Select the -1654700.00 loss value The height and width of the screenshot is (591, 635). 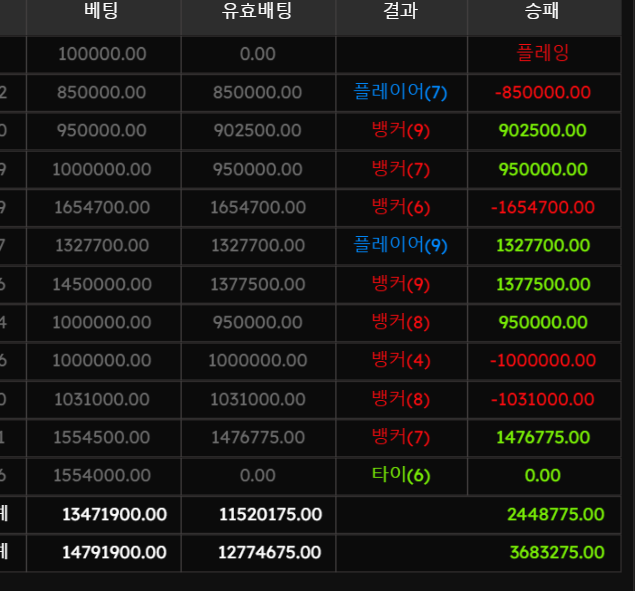coord(542,208)
